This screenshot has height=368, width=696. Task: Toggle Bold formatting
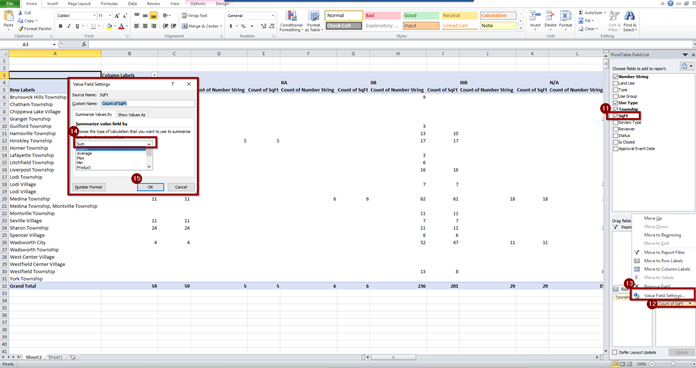click(x=60, y=26)
